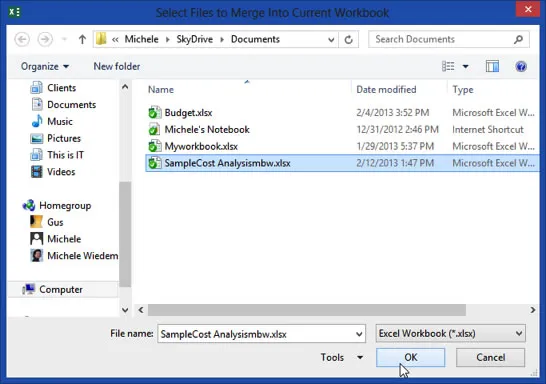
Task: Change the file view layout
Action: 448,66
